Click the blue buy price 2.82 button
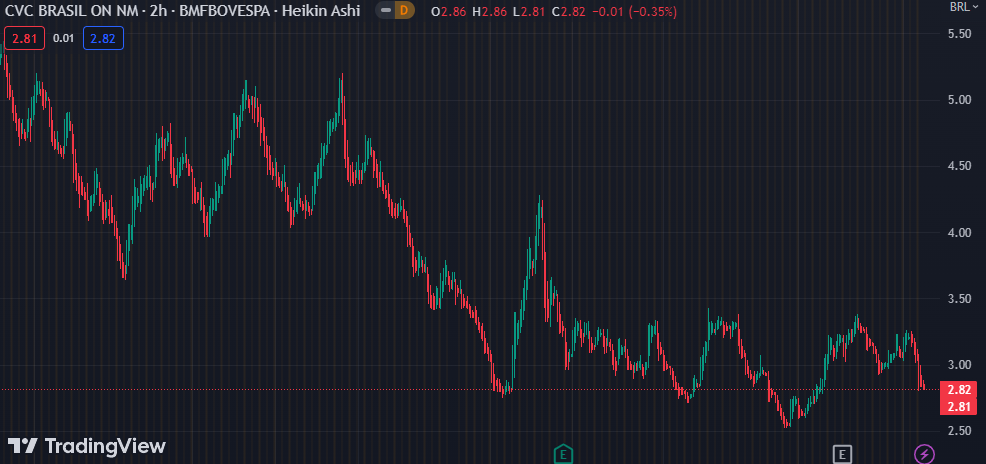 tap(103, 38)
